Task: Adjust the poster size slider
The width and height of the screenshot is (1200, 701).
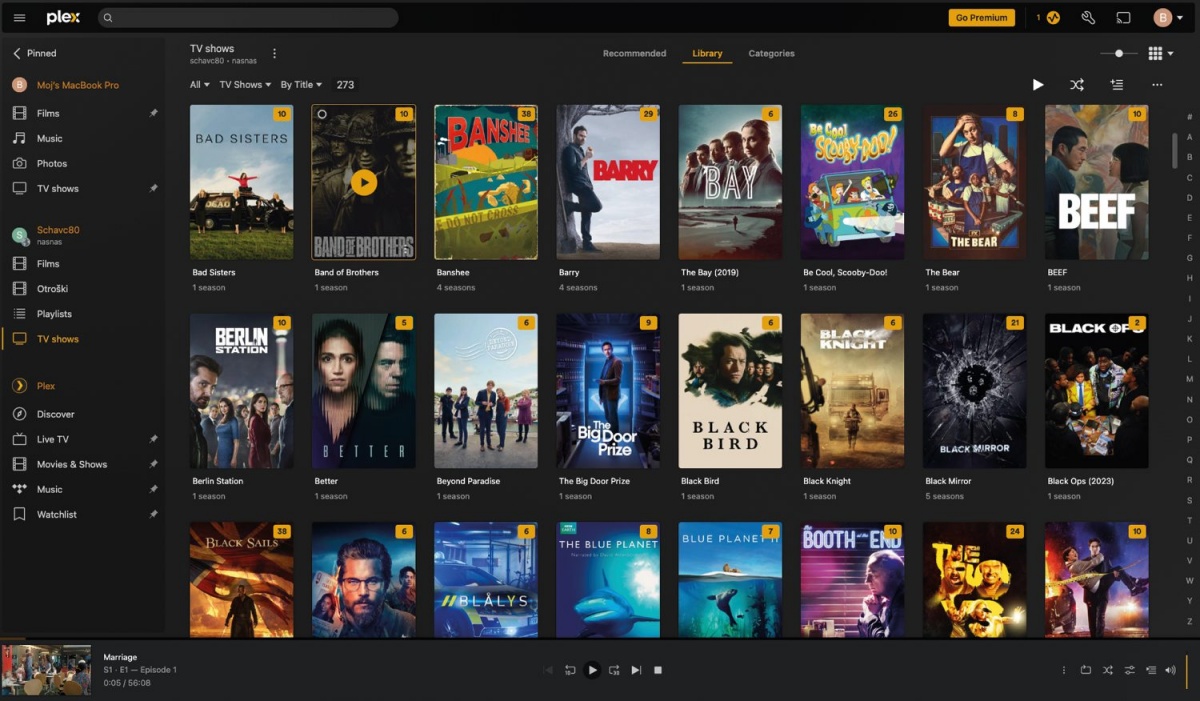Action: (1119, 53)
